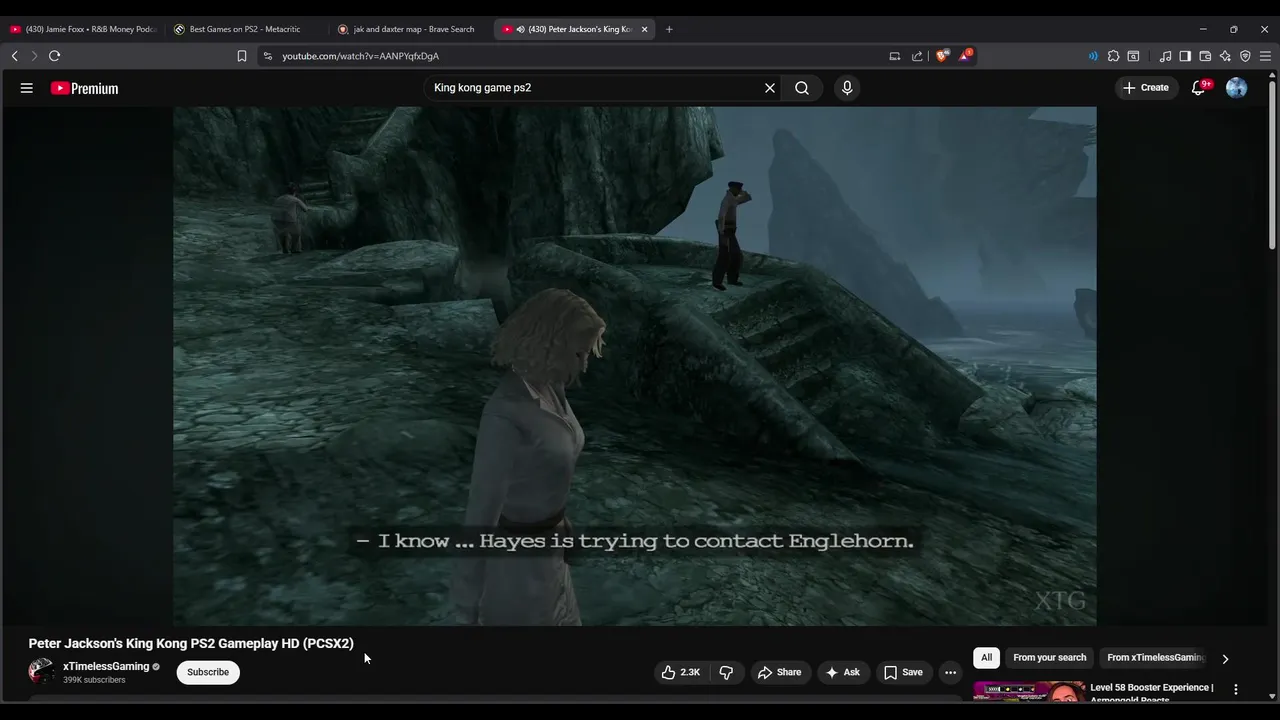Like the video with 2.3K likes
The width and height of the screenshot is (1280, 720).
point(681,672)
